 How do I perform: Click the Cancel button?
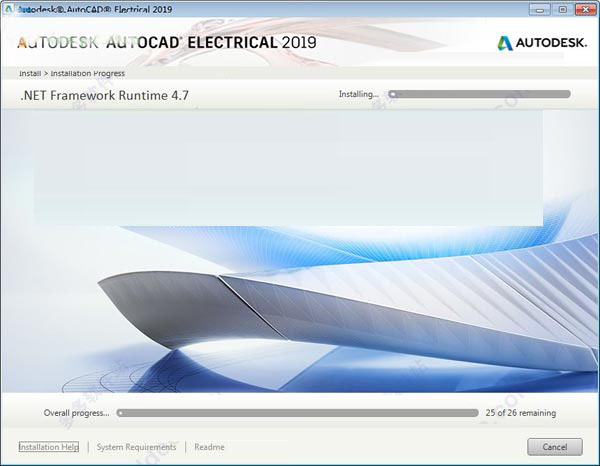(555, 447)
